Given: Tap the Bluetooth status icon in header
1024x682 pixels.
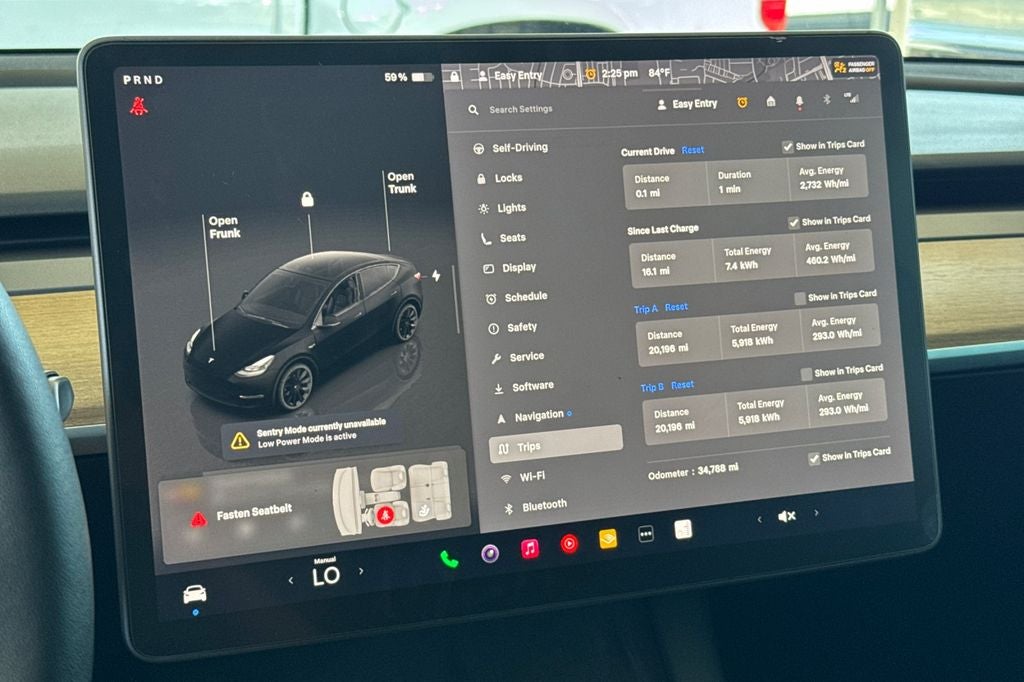Looking at the screenshot, I should pos(826,99).
